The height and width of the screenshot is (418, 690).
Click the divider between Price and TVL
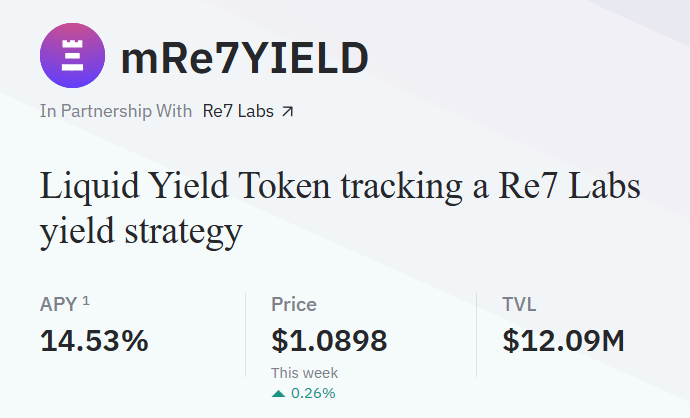pyautogui.click(x=477, y=335)
